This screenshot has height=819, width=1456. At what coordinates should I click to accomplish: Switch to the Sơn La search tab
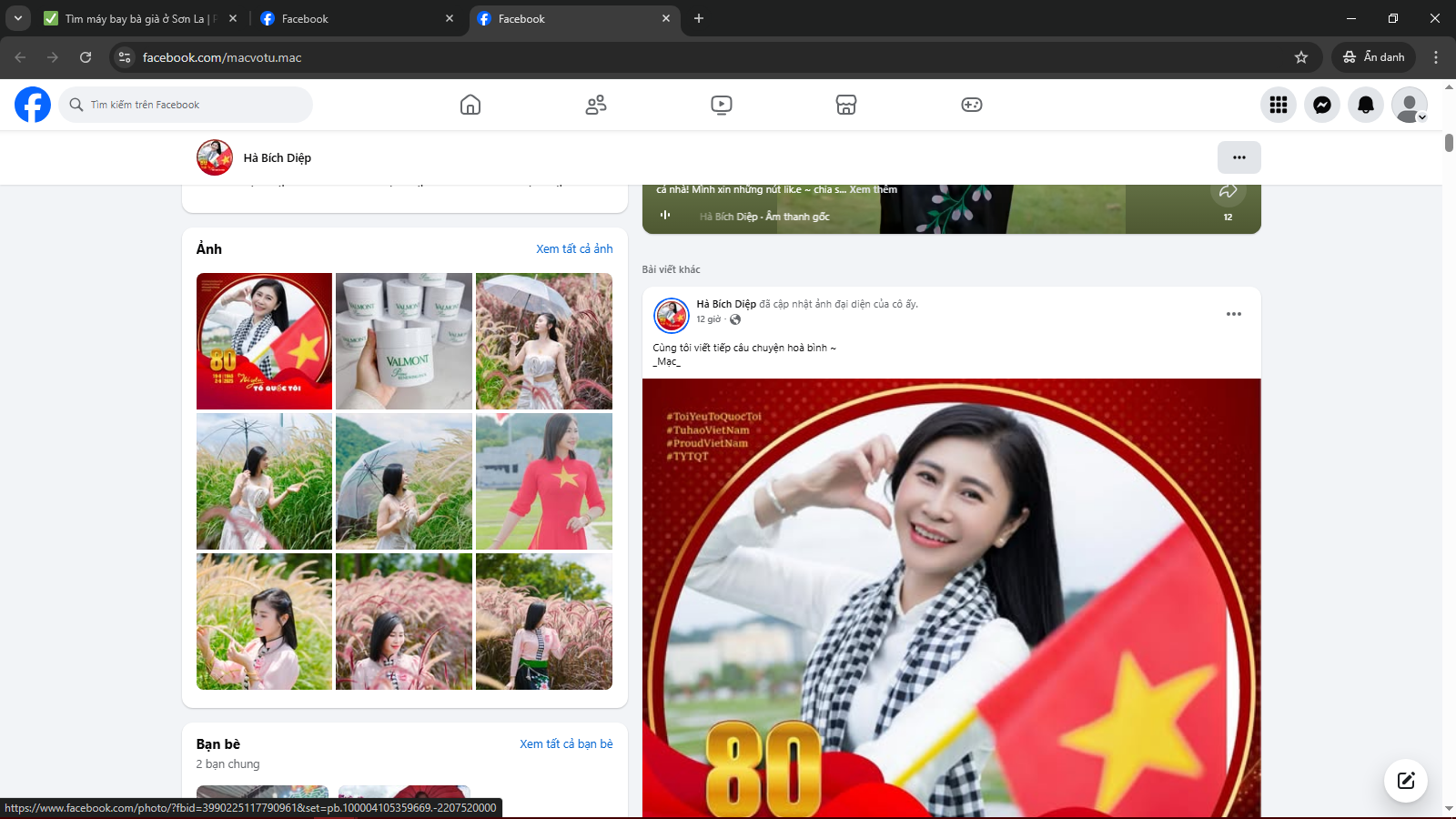(136, 18)
